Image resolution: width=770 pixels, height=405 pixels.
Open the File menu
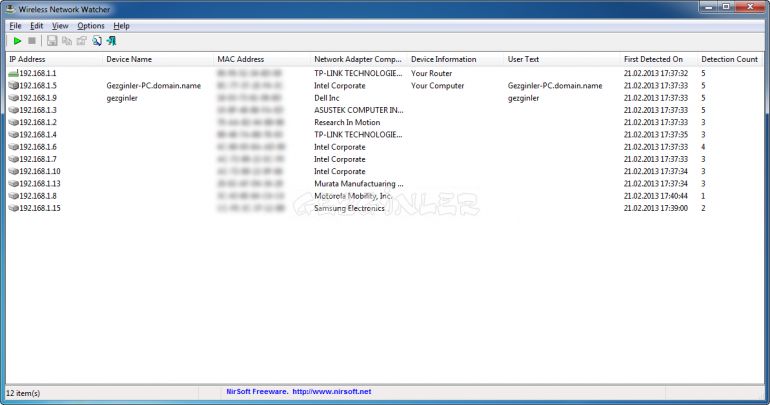coord(15,26)
